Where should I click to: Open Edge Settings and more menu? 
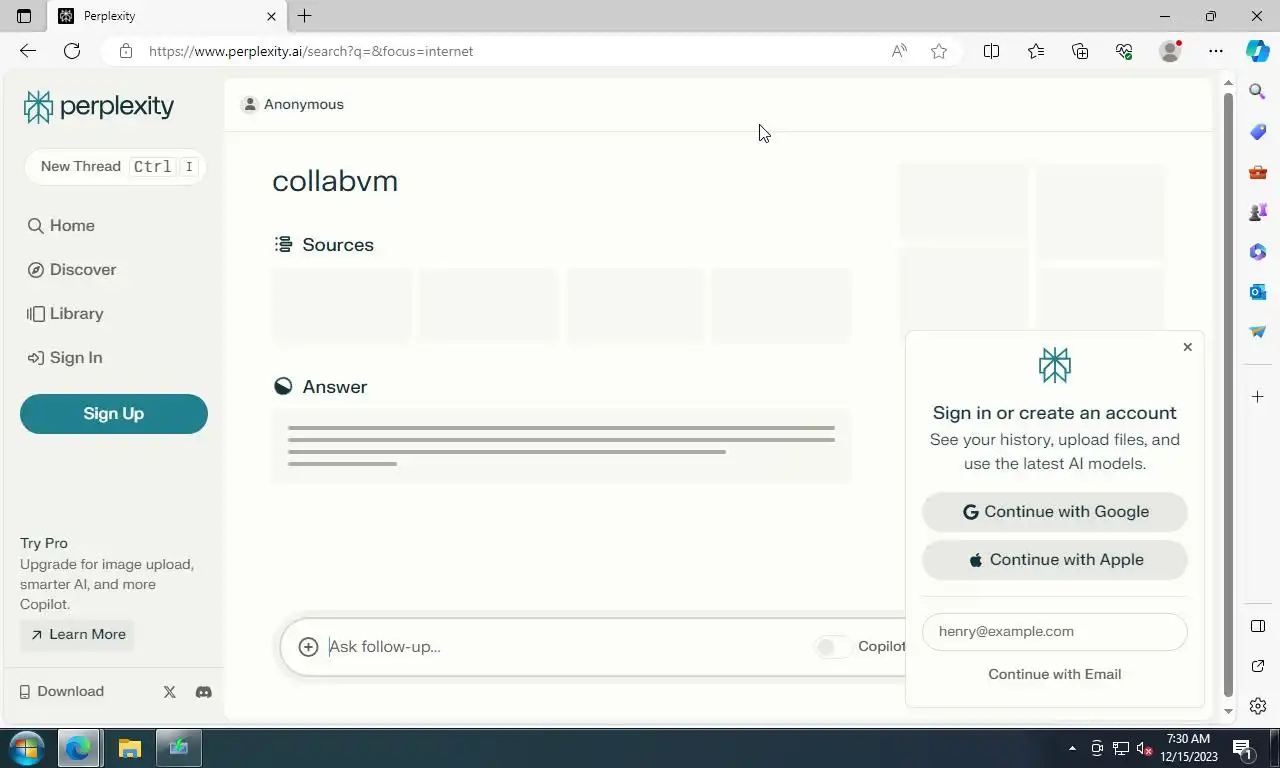[1216, 51]
